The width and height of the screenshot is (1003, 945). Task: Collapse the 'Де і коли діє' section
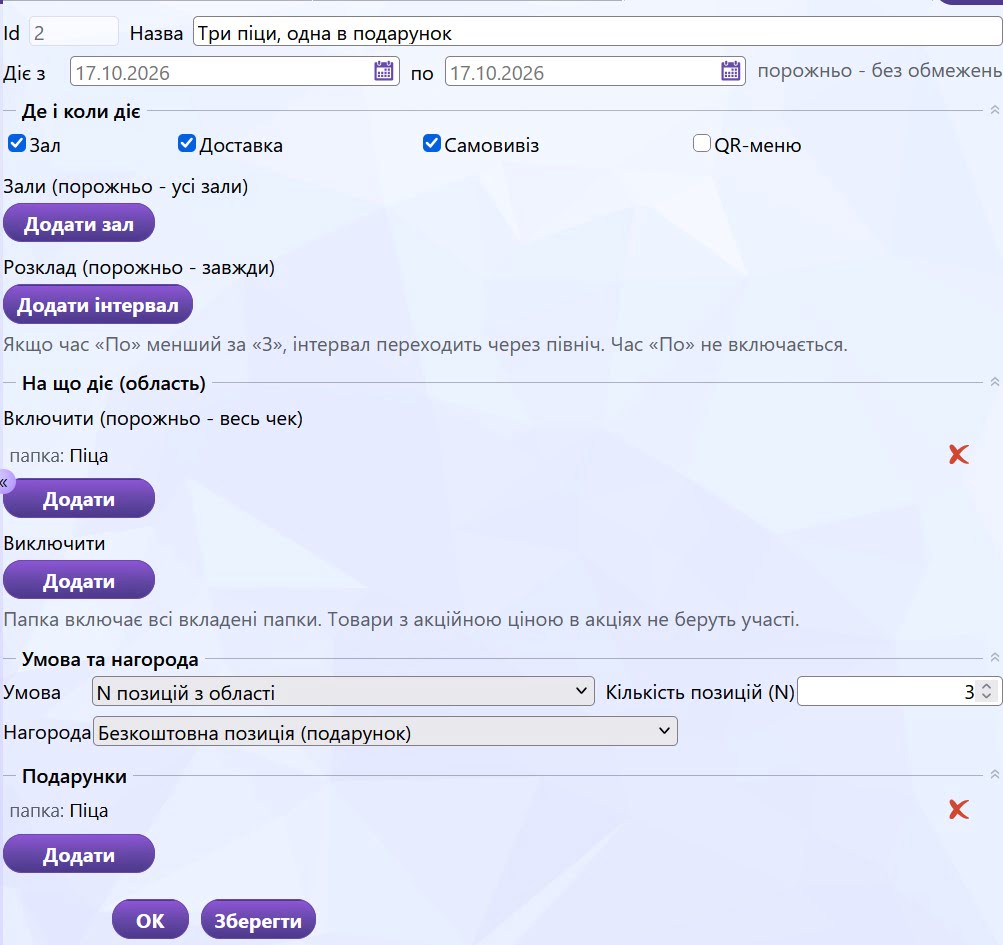[x=995, y=110]
